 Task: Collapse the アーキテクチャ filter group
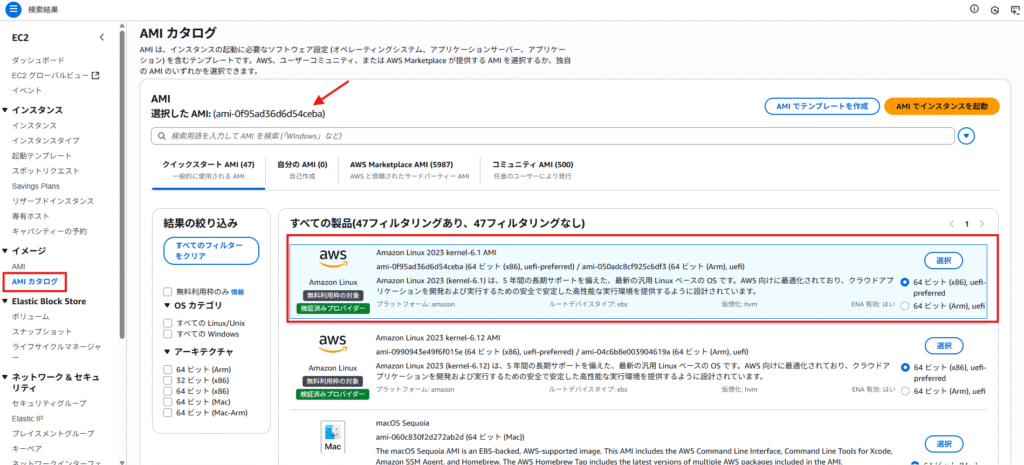[167, 351]
